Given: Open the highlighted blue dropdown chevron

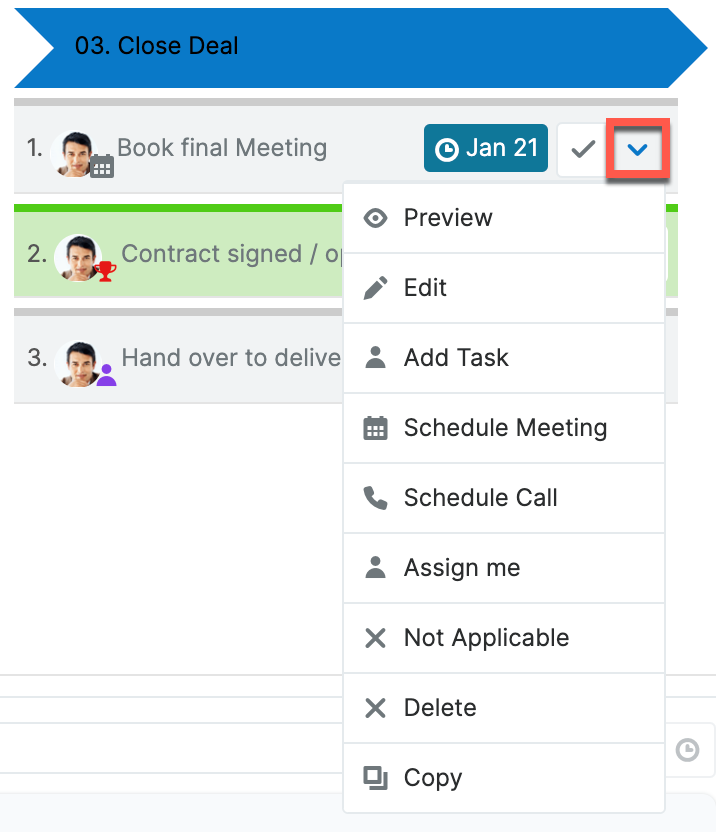Looking at the screenshot, I should [638, 148].
